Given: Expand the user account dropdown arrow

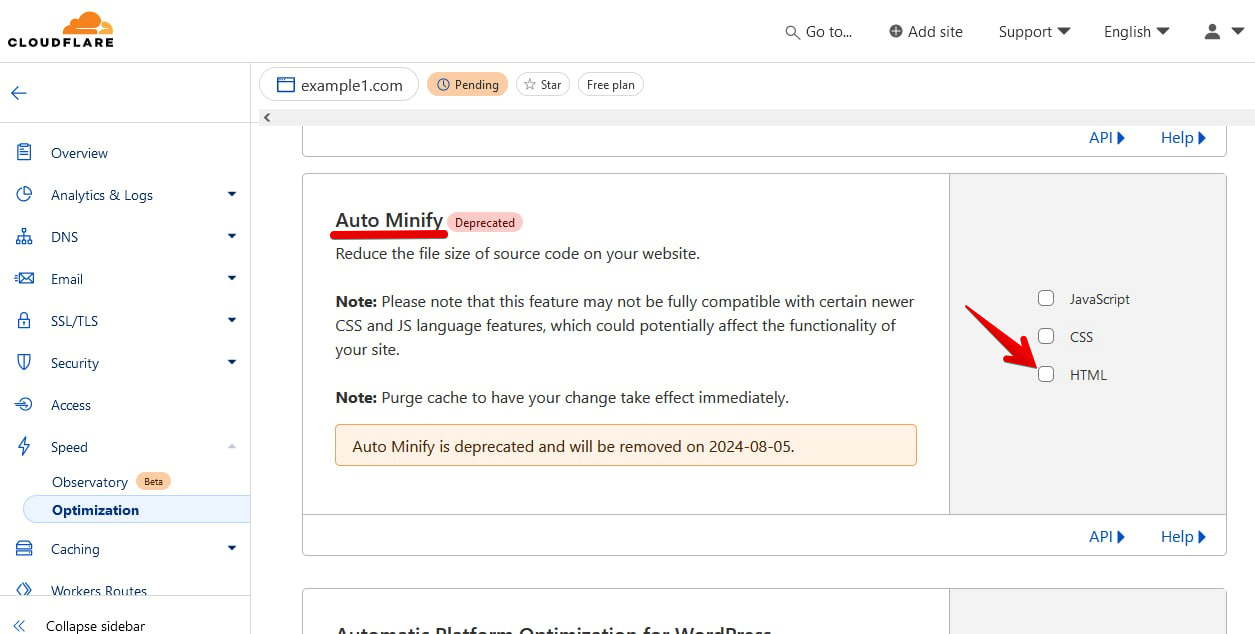Looking at the screenshot, I should click(x=1238, y=32).
